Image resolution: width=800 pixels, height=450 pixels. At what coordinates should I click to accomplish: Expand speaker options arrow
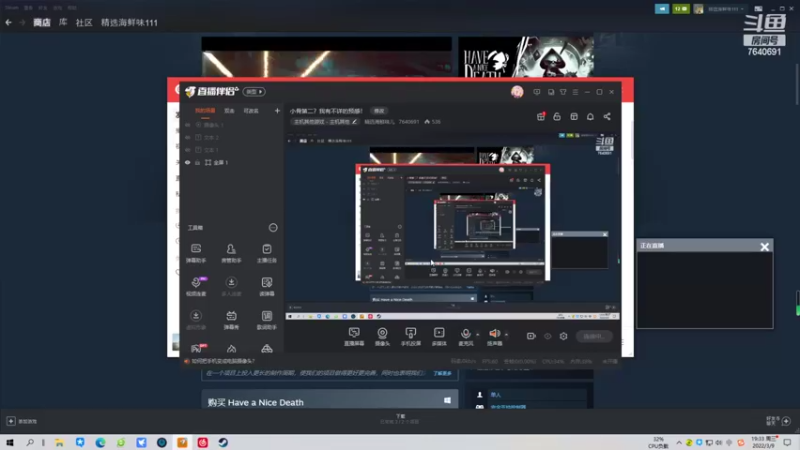coord(506,335)
